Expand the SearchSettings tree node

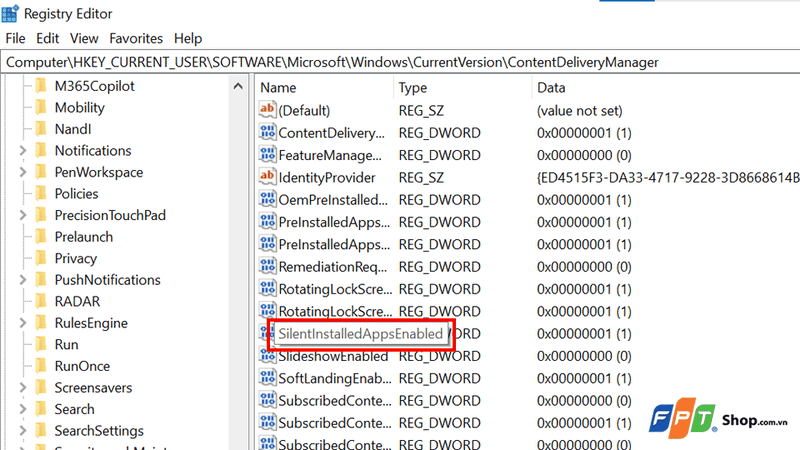[23, 431]
